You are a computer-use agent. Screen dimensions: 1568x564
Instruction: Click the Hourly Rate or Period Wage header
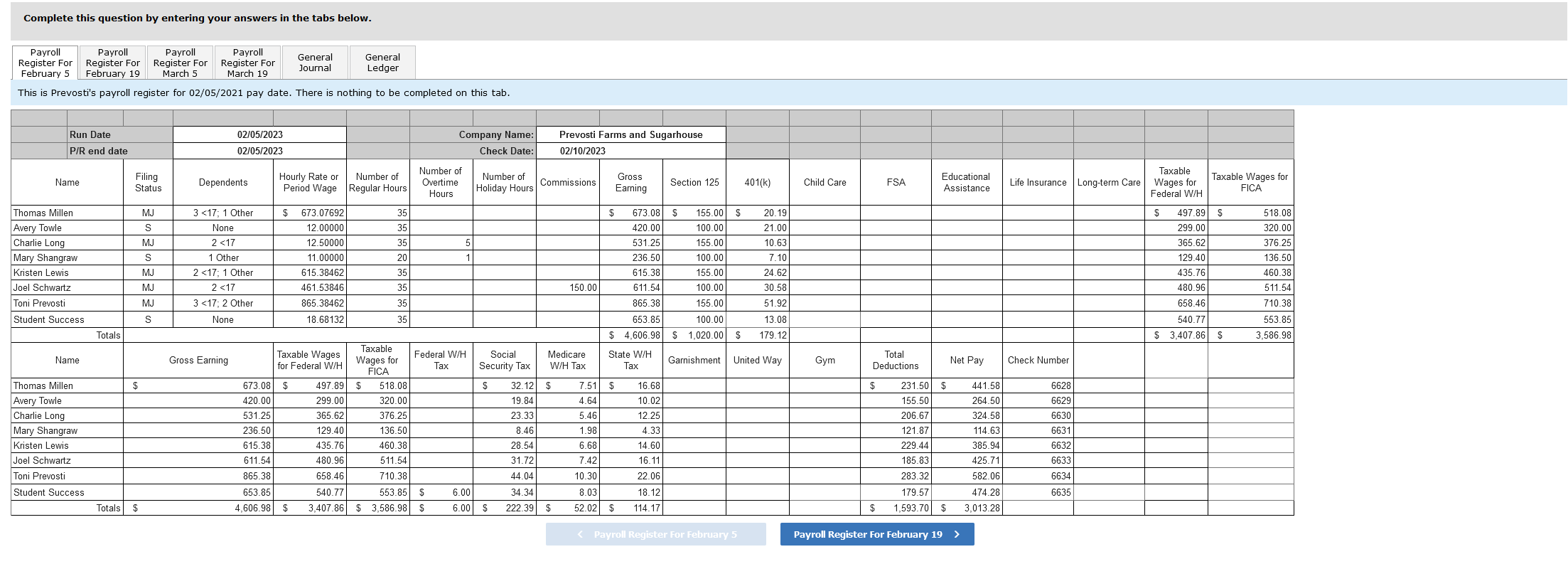coord(309,182)
